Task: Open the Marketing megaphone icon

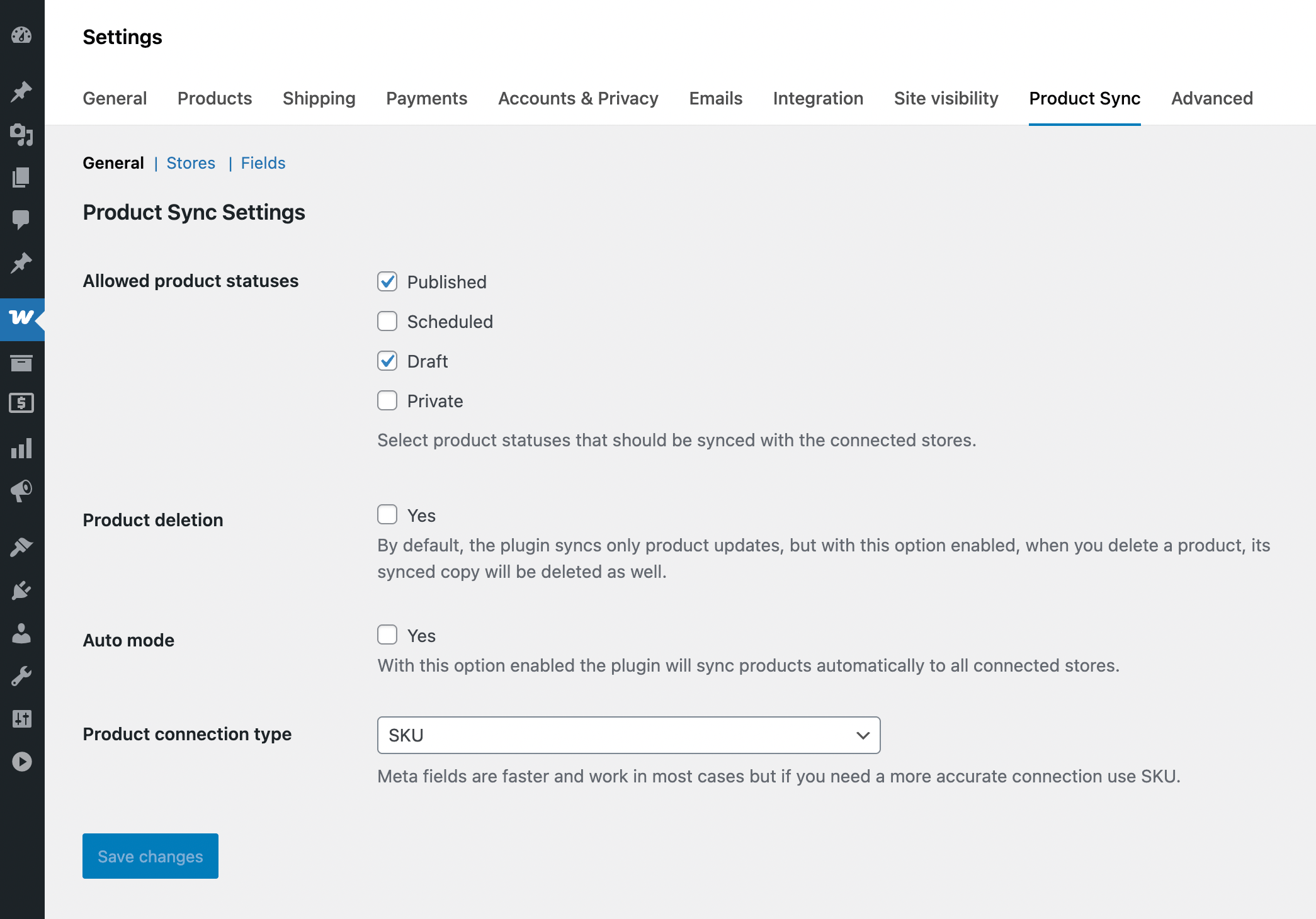Action: point(21,491)
